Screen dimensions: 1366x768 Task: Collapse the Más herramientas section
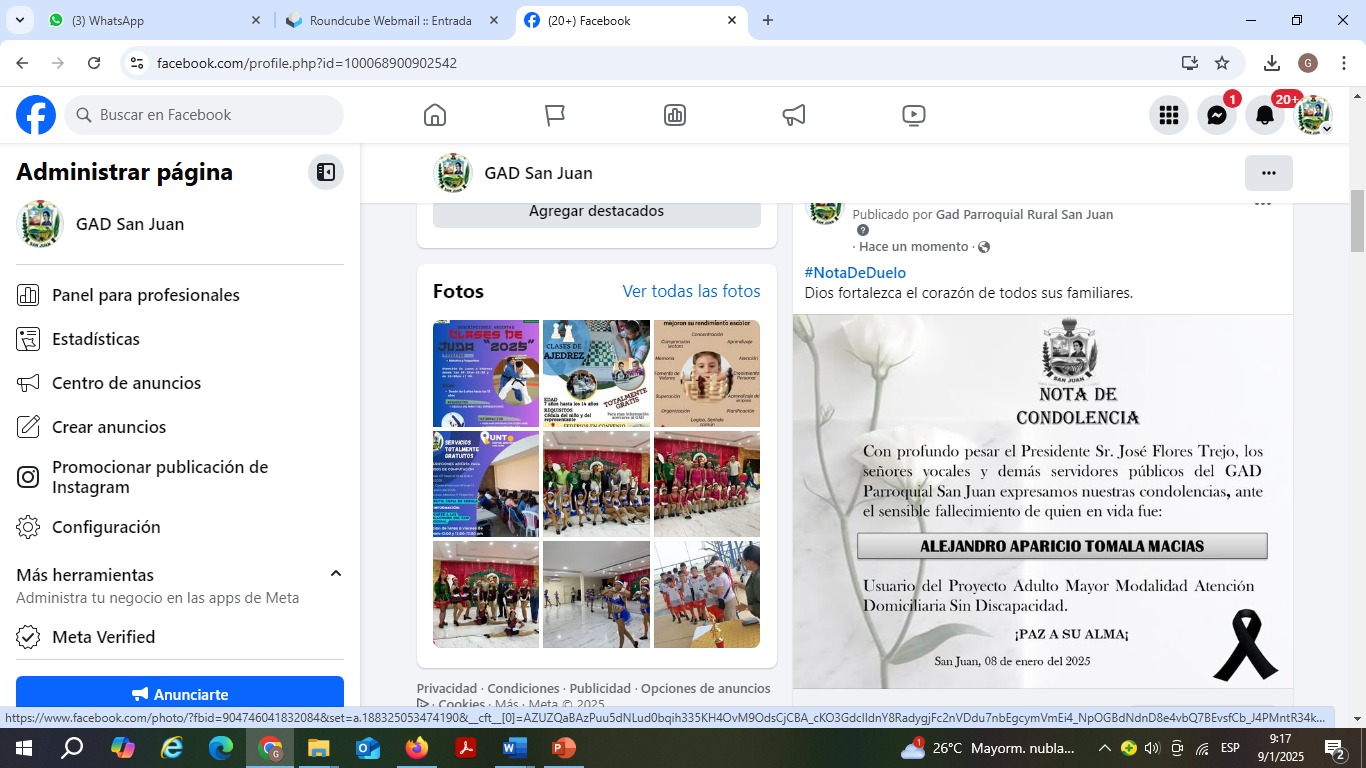pyautogui.click(x=336, y=574)
